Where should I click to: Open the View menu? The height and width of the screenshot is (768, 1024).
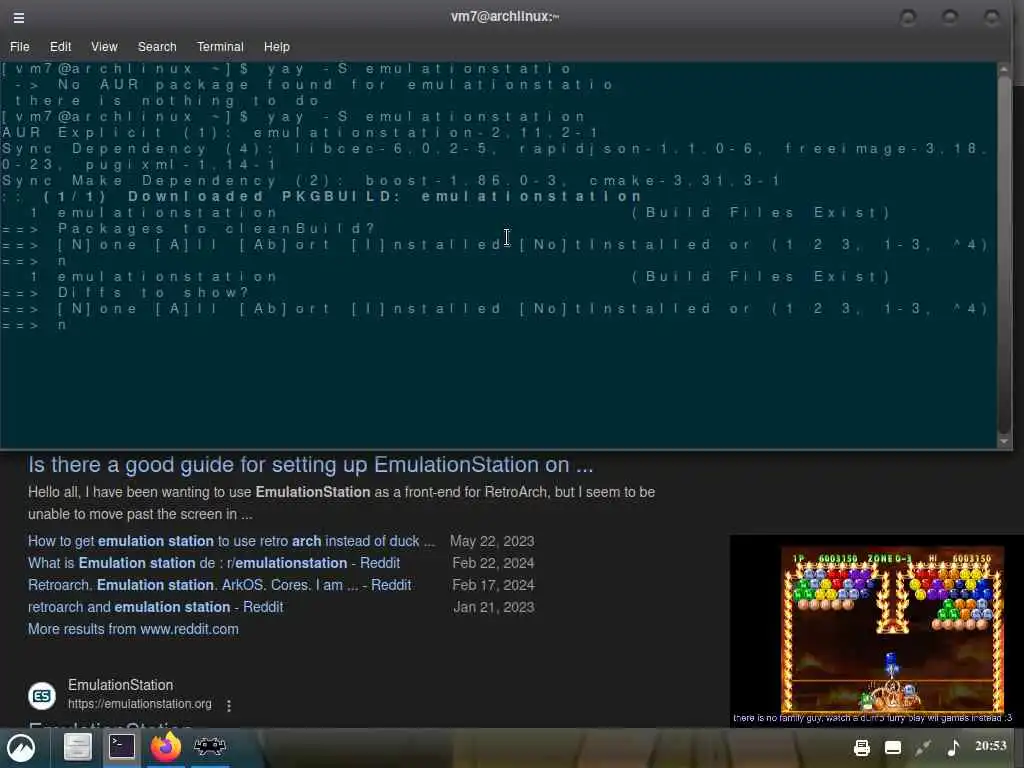[x=104, y=46]
